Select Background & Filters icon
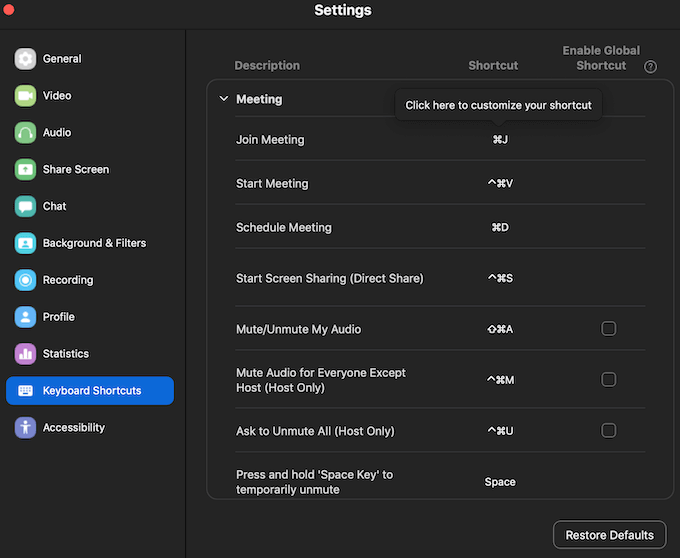This screenshot has width=680, height=558. tap(25, 243)
